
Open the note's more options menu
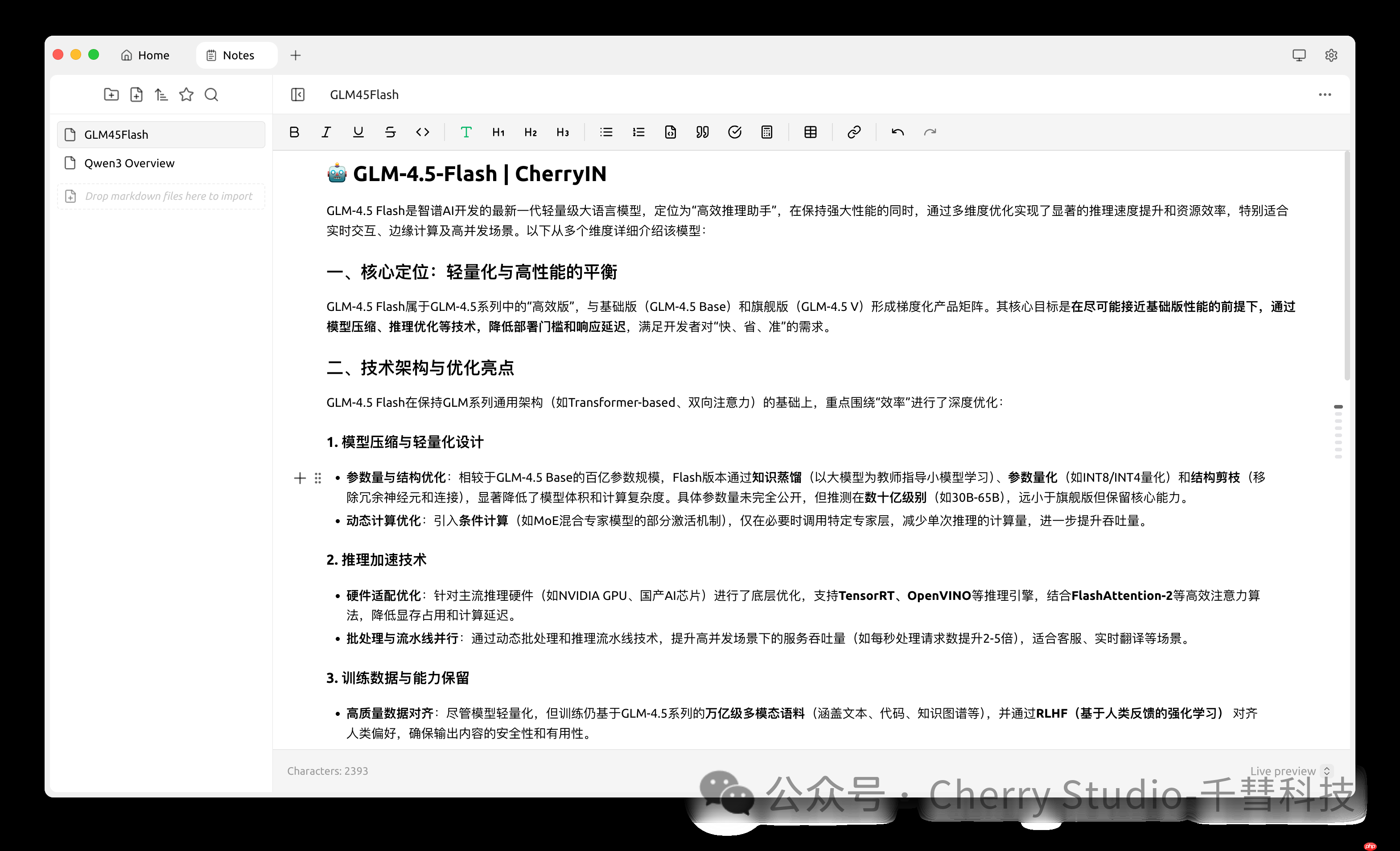pos(1325,95)
